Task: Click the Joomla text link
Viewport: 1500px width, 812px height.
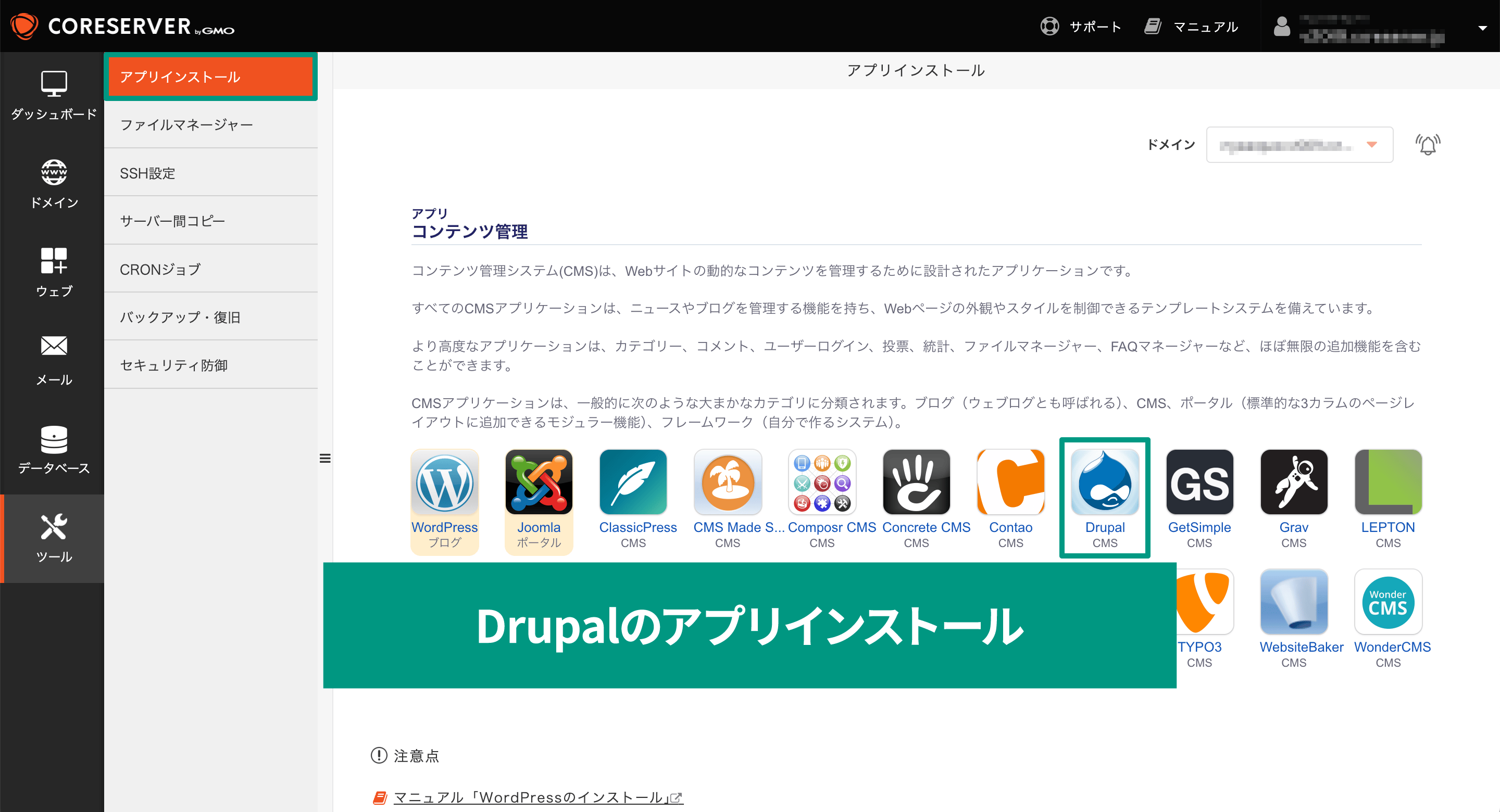Action: coord(539,527)
